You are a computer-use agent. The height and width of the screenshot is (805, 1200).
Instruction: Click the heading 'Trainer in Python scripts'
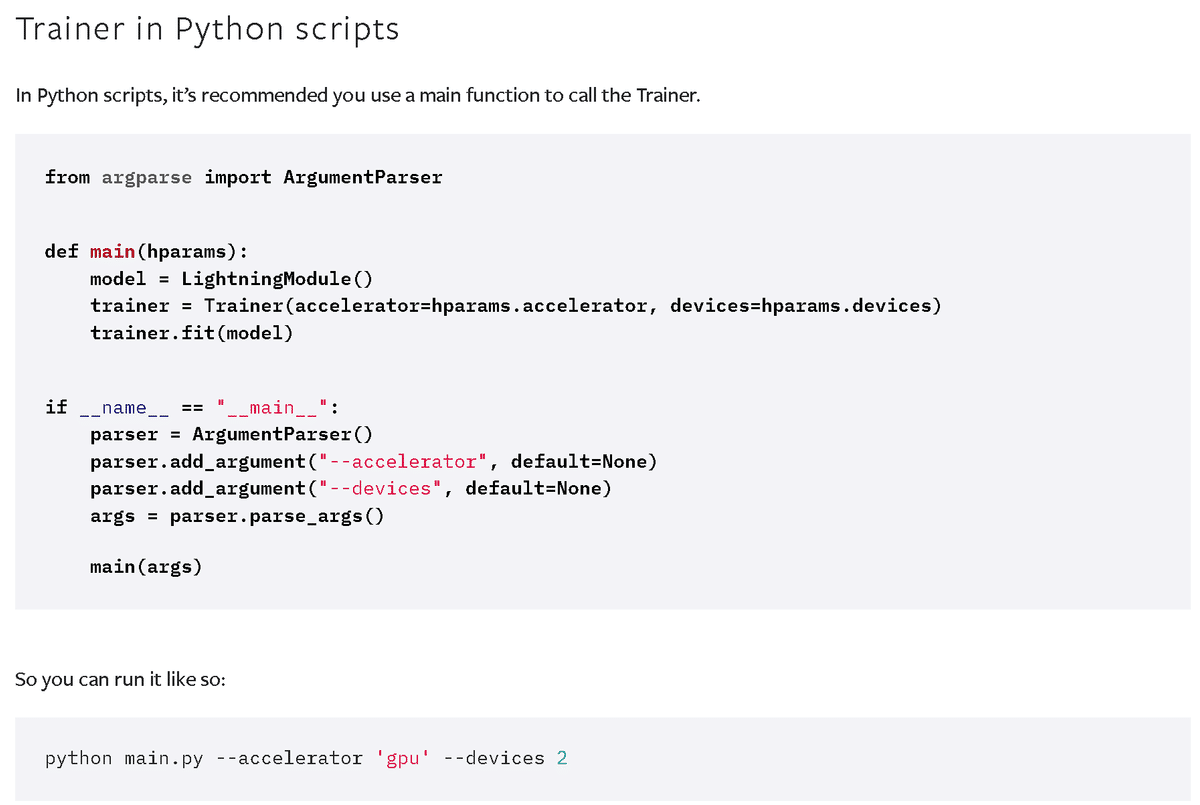pyautogui.click(x=207, y=28)
